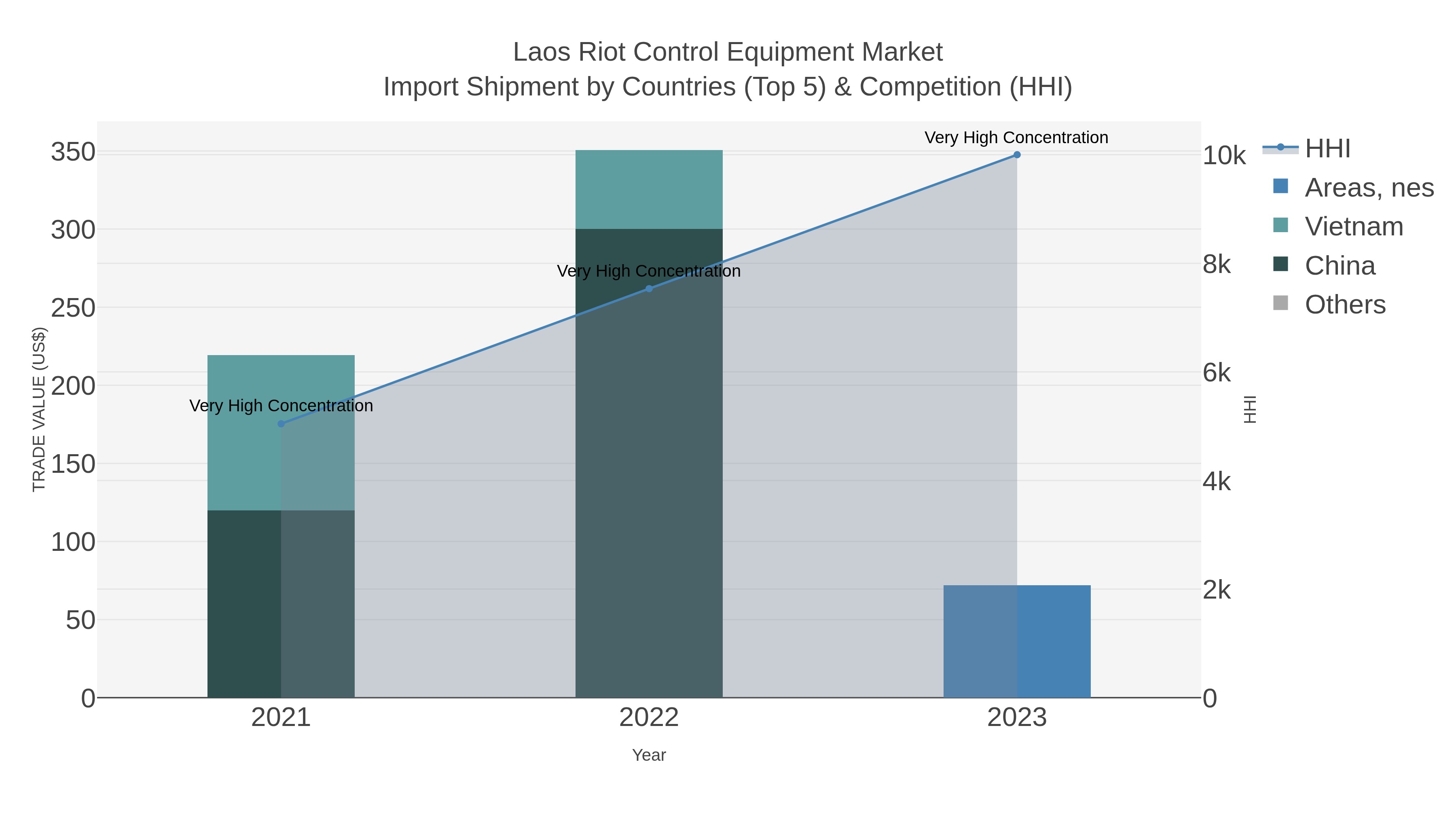Click the 10k tick on the HHI axis

[1224, 155]
